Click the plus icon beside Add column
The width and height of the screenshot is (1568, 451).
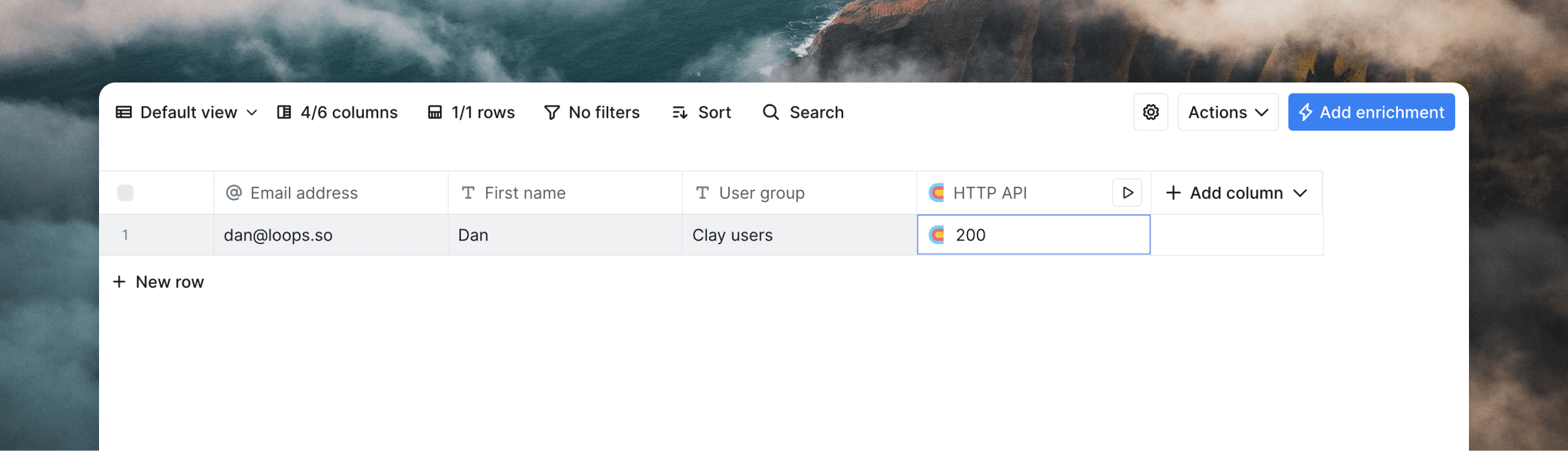tap(1173, 192)
